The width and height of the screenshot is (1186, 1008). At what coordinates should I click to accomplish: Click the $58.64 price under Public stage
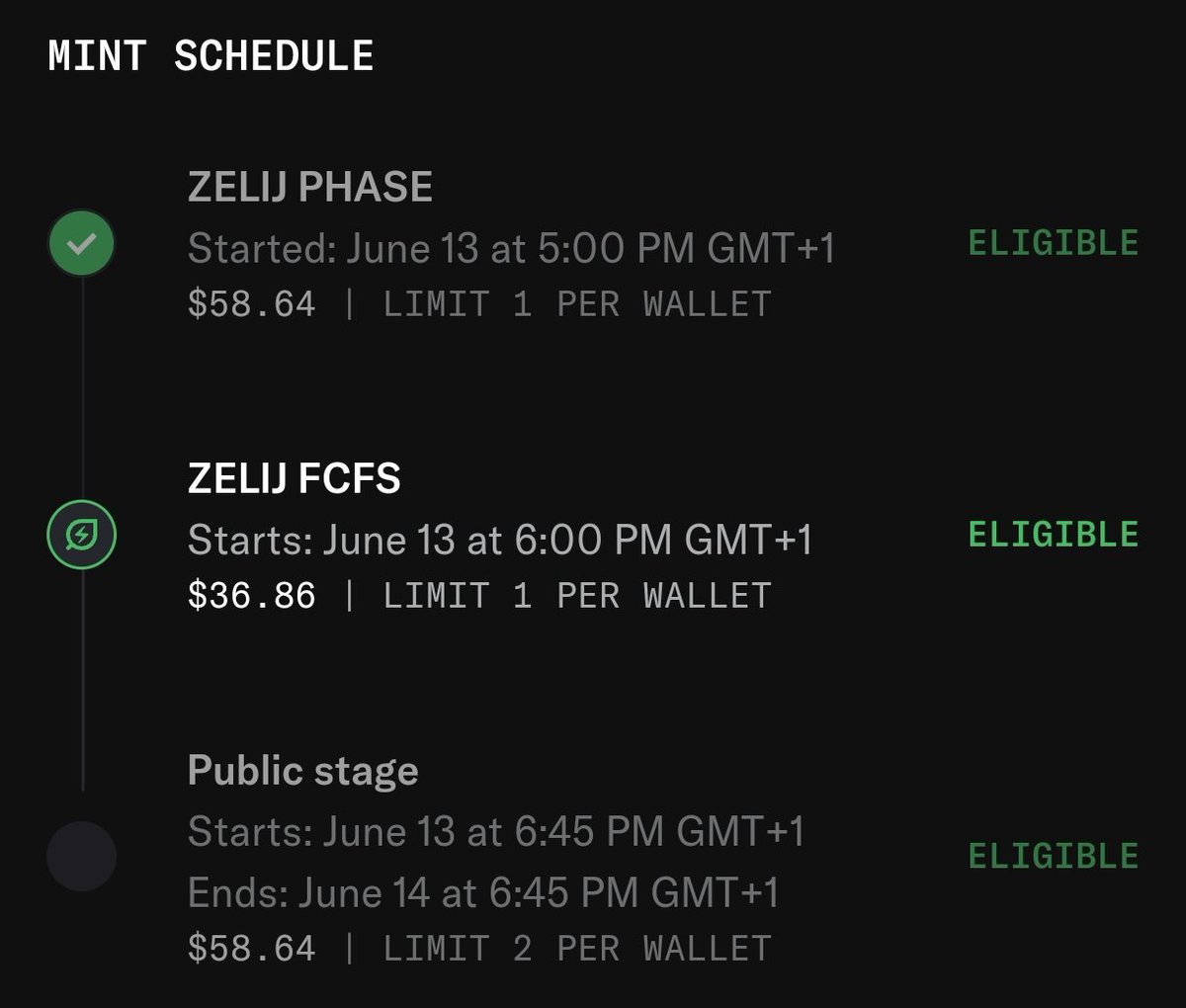click(252, 949)
